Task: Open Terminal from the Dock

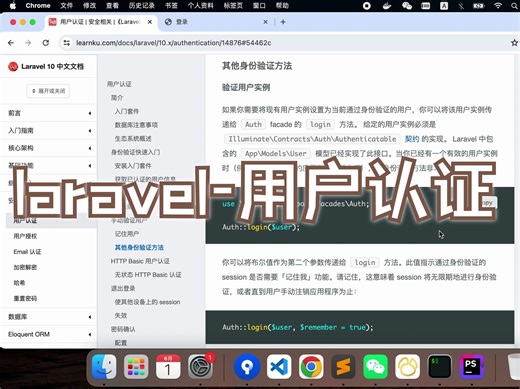Action: (439, 367)
